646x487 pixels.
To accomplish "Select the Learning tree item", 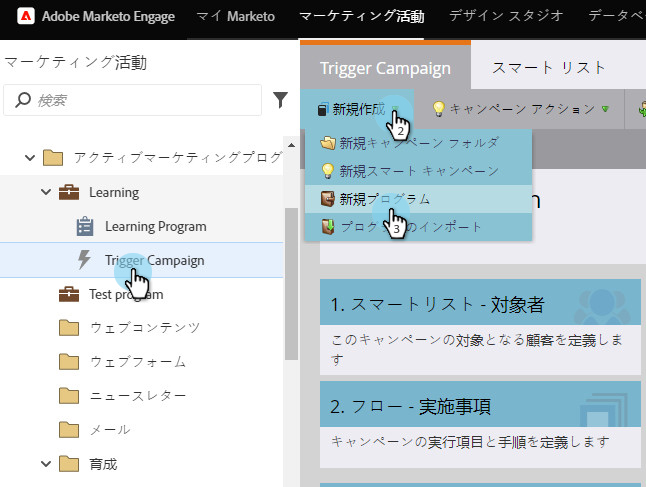I will [114, 192].
